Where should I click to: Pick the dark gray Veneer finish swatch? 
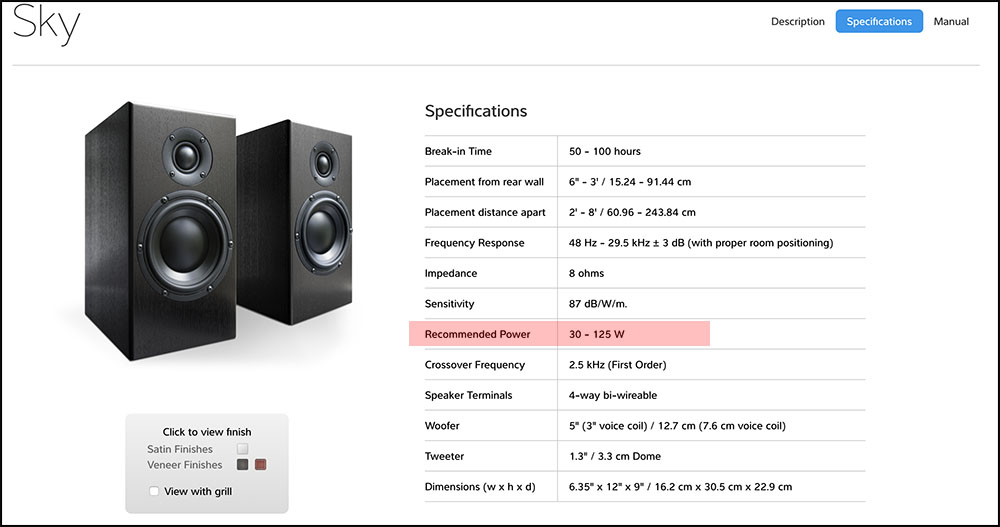coord(242,465)
